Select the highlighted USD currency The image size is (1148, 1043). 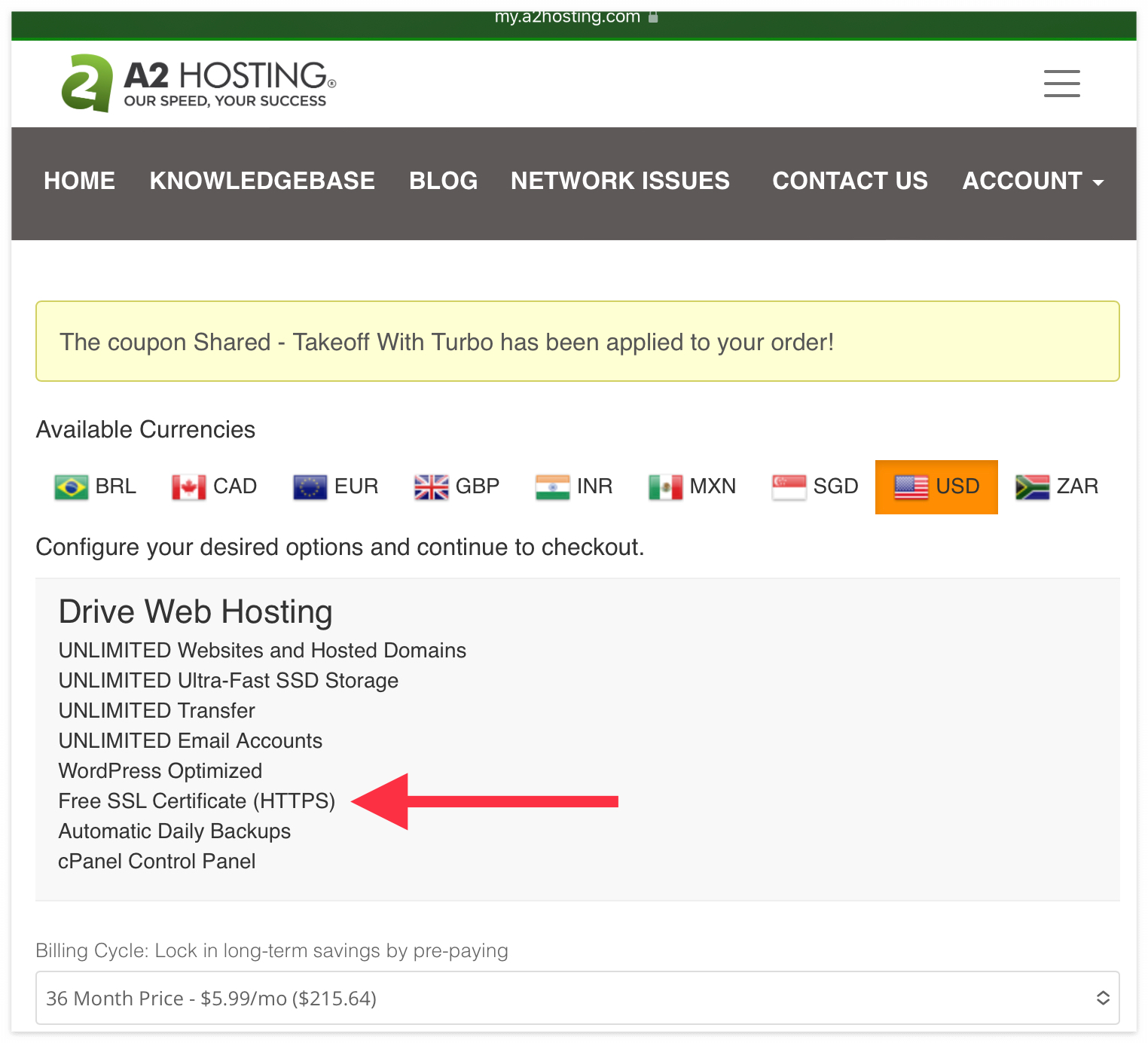936,486
